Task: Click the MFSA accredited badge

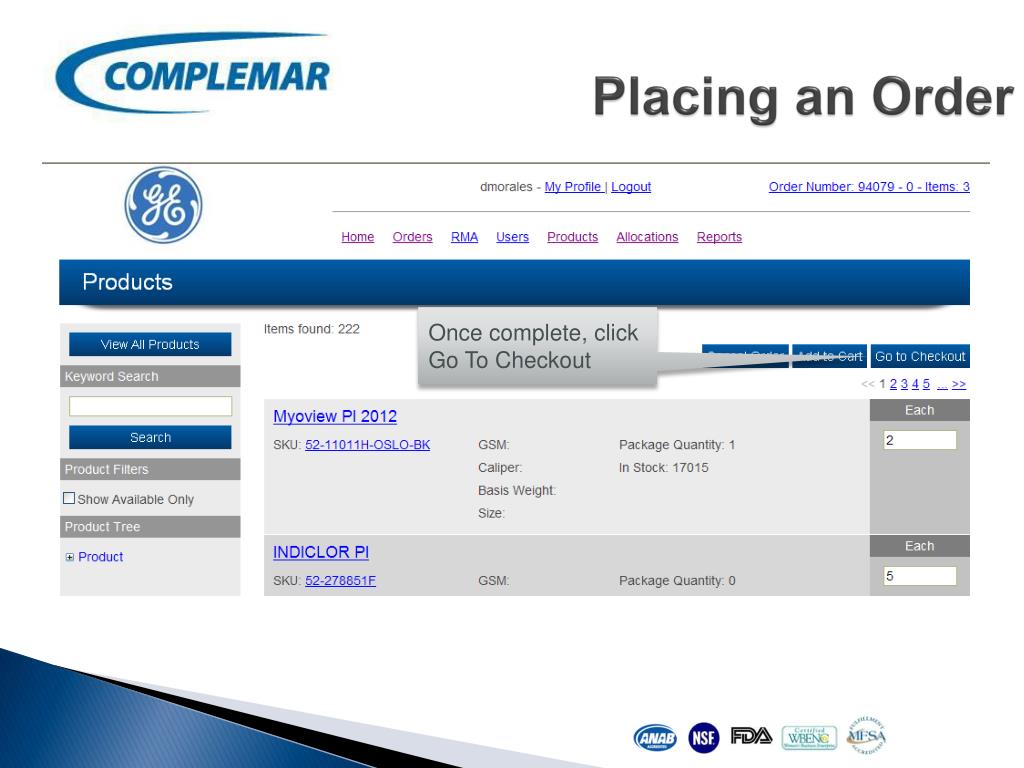Action: click(867, 735)
